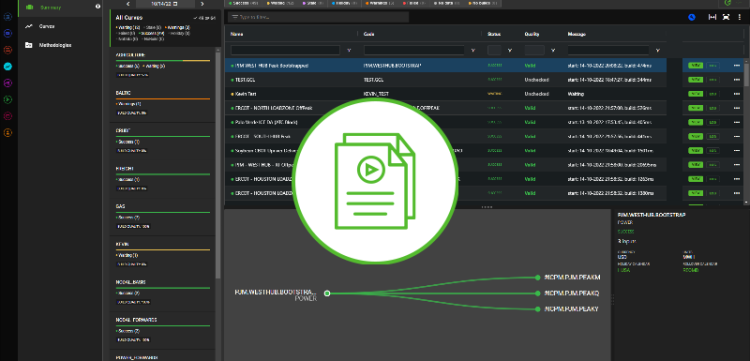
Task: Select the All Curves summary card
Action: click(166, 28)
